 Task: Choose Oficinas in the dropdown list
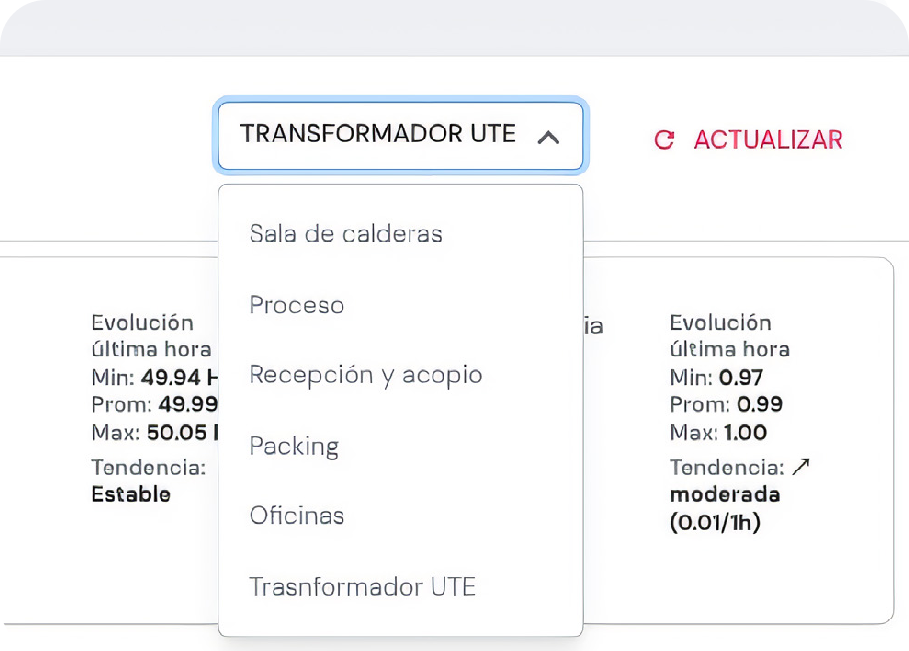point(296,515)
